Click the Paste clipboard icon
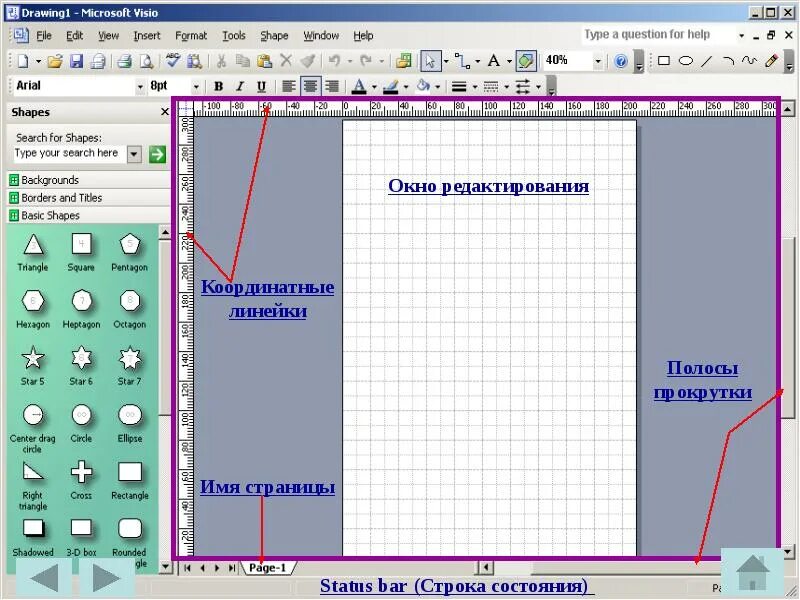 point(264,61)
